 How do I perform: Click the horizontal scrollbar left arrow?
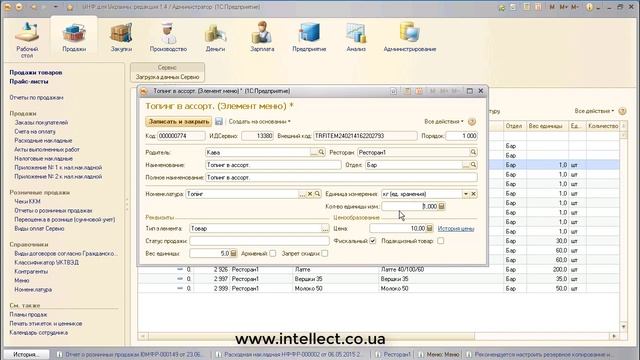coord(142,336)
